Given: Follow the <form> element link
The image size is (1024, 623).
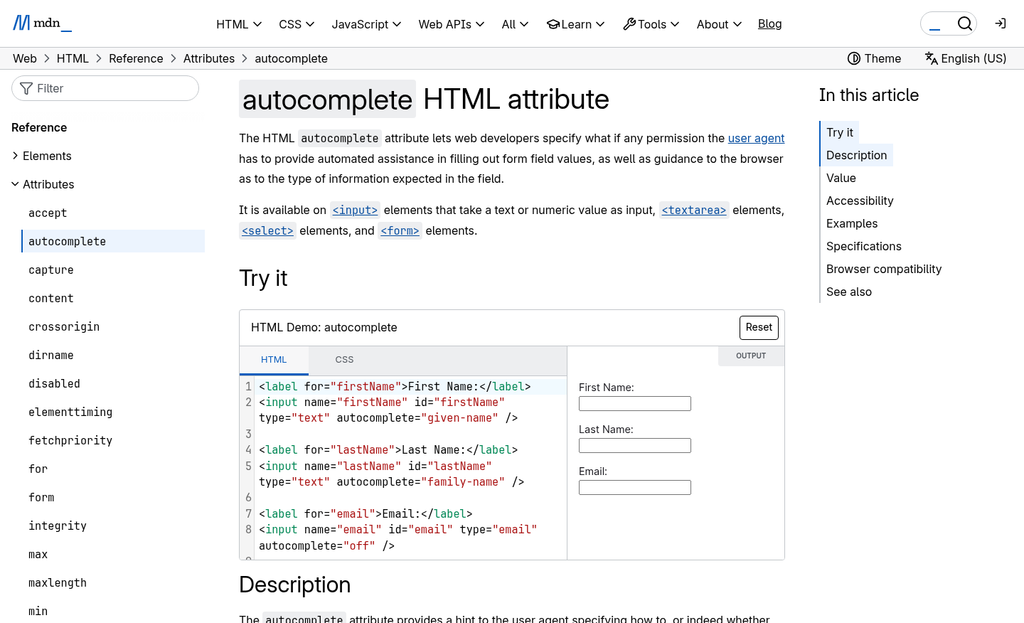Looking at the screenshot, I should [x=400, y=231].
